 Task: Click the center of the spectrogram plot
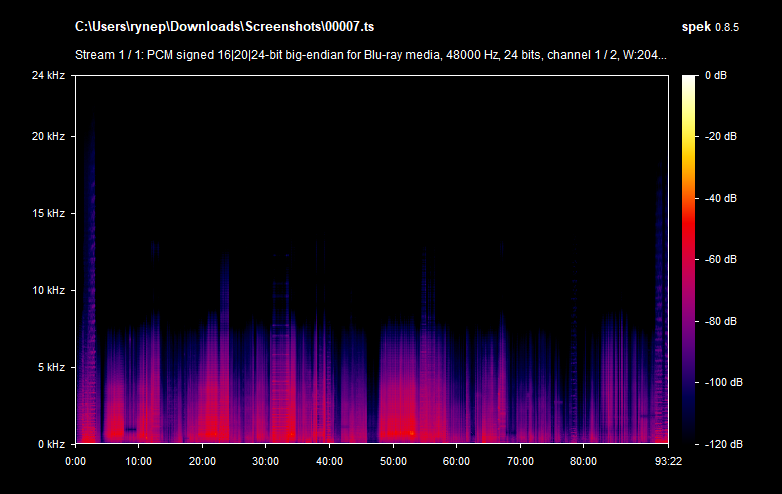(371, 259)
